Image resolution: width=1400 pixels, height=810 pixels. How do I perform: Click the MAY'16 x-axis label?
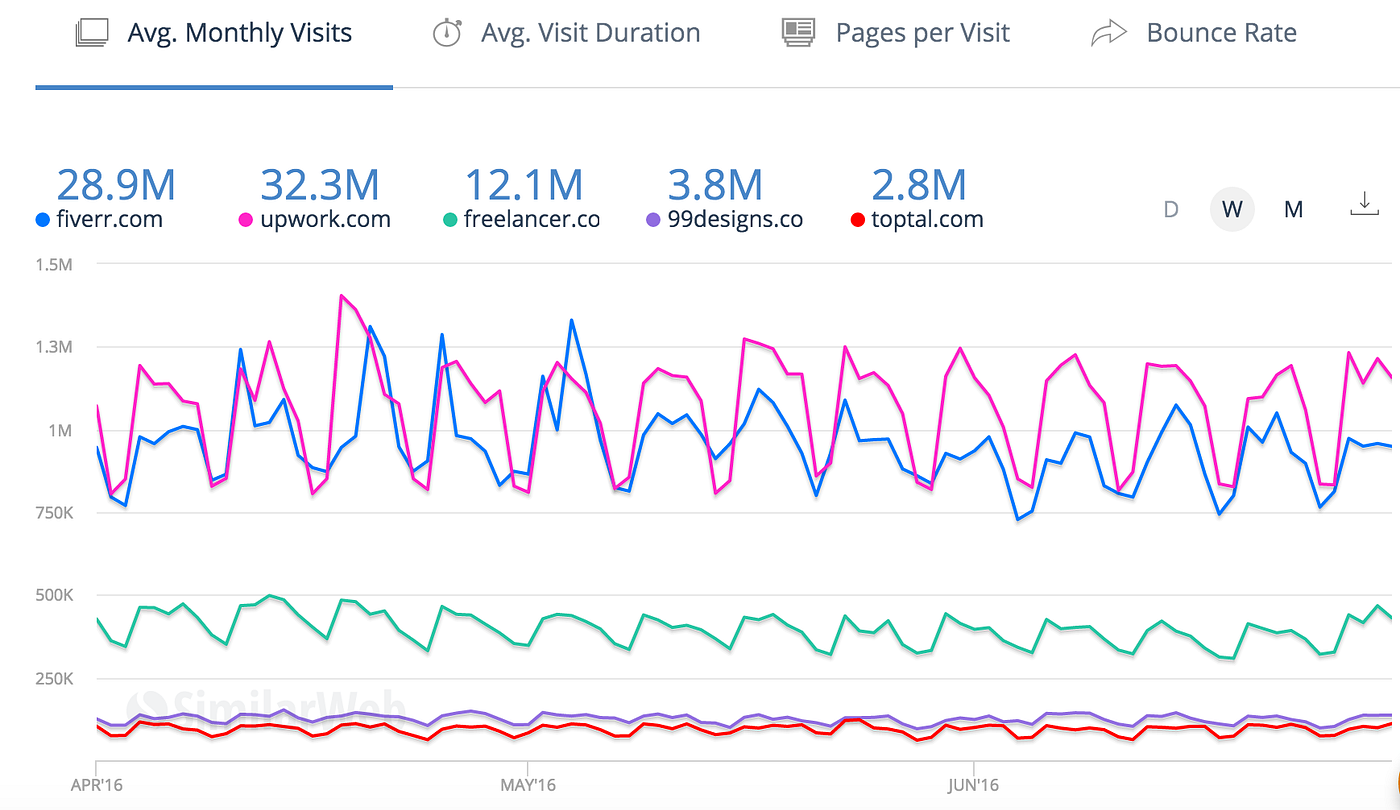[x=527, y=784]
